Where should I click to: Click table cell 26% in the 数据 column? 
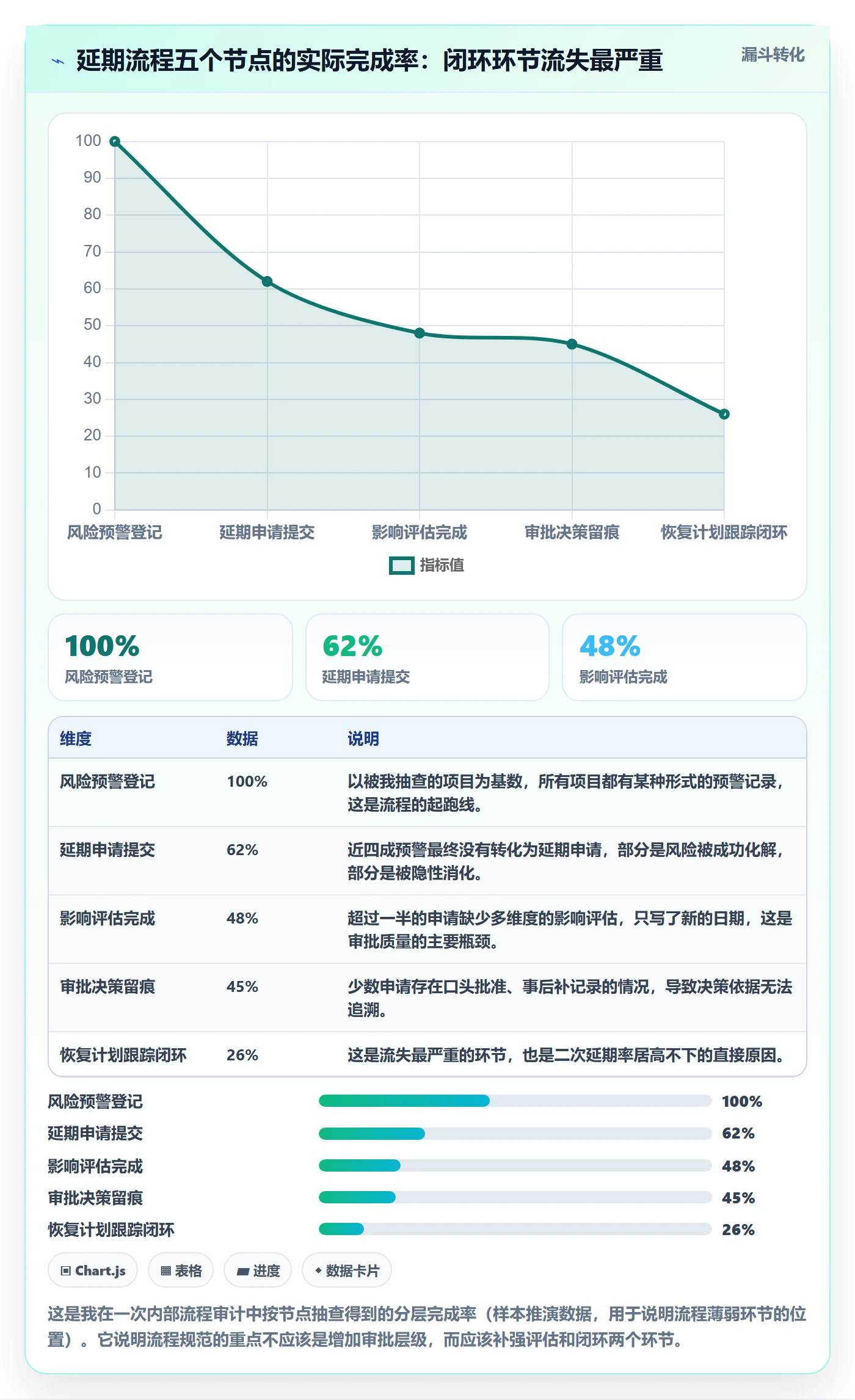pyautogui.click(x=242, y=1055)
